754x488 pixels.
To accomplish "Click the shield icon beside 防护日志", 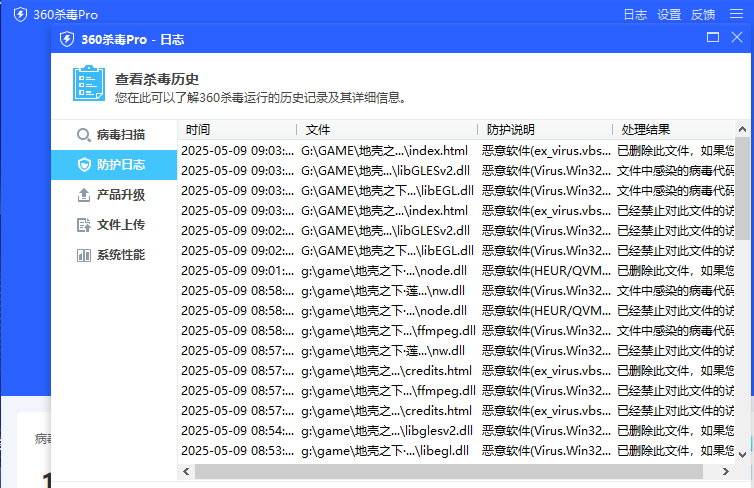I will [84, 165].
